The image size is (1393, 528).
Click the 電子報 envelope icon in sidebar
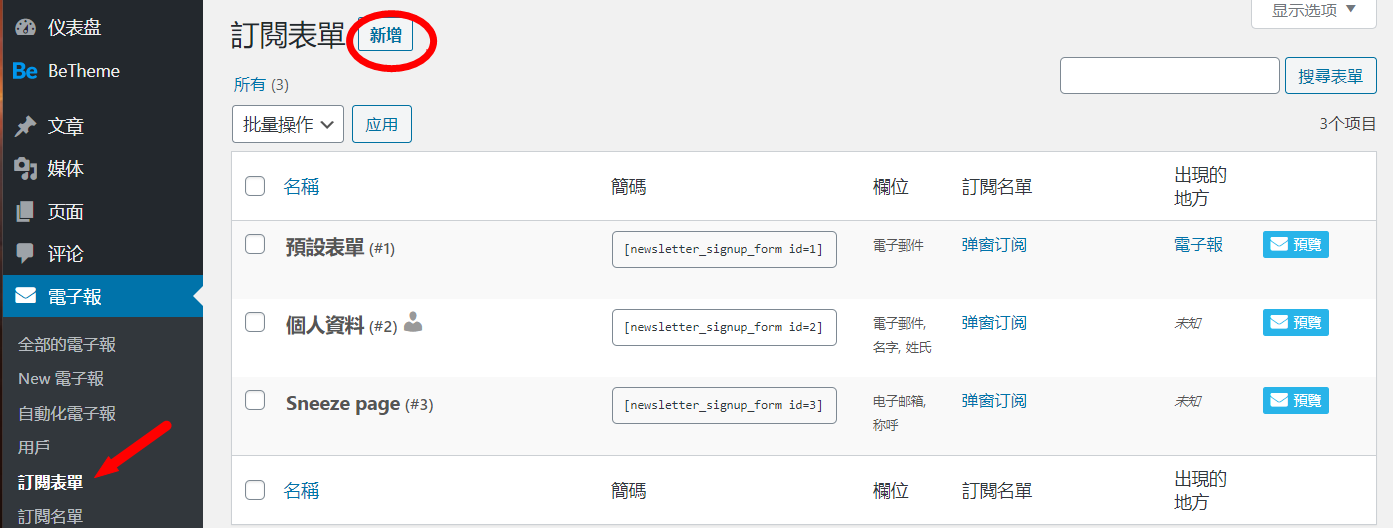(25, 296)
